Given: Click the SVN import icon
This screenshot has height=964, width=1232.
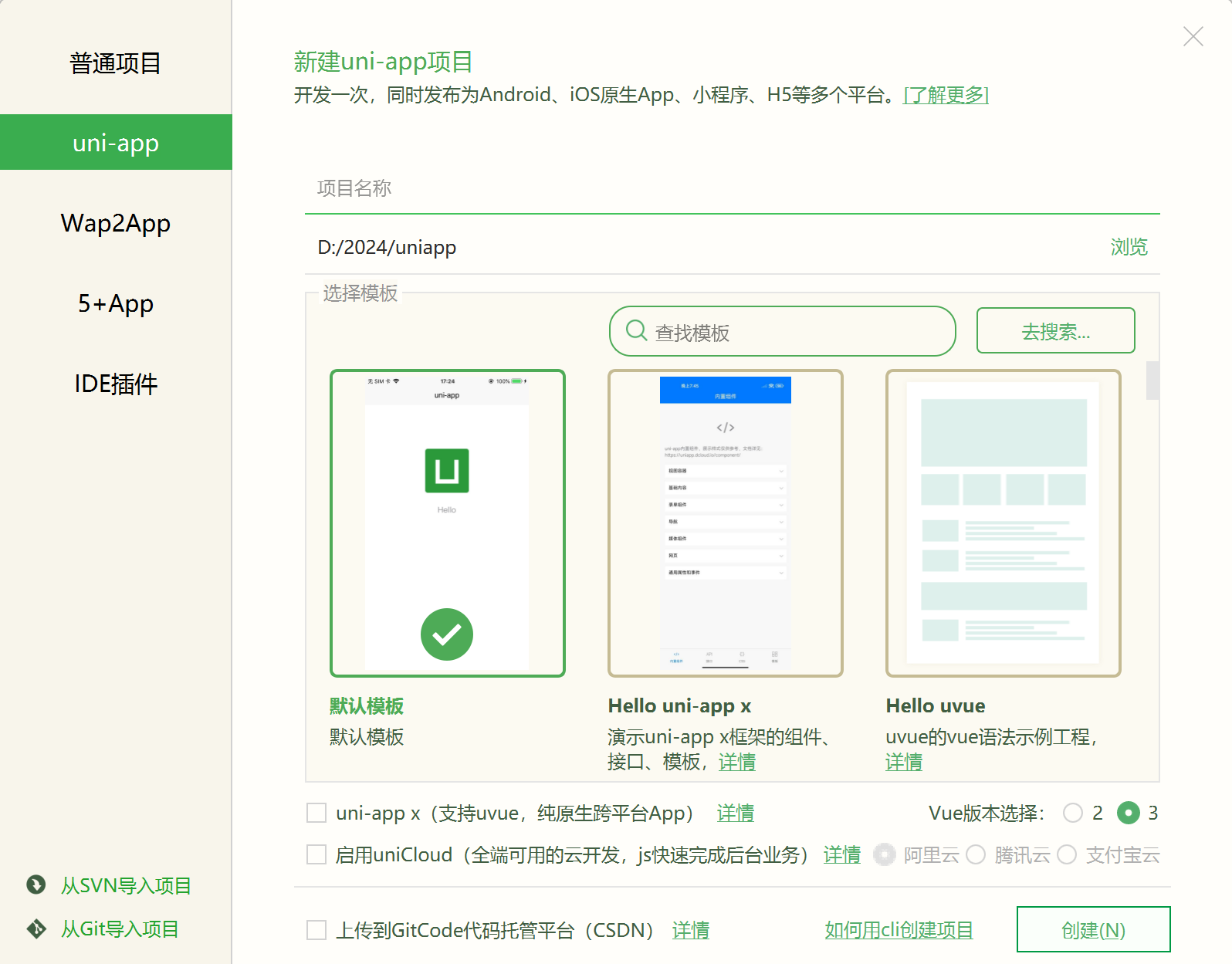Looking at the screenshot, I should (x=36, y=885).
